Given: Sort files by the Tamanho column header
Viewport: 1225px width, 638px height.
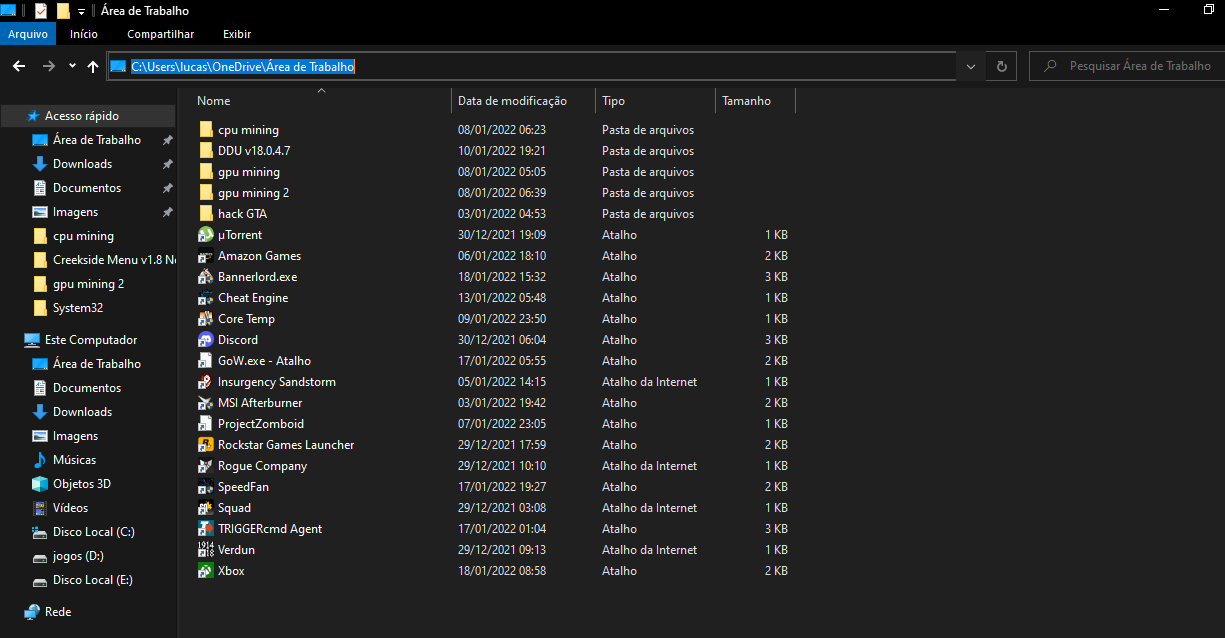Looking at the screenshot, I should [756, 101].
